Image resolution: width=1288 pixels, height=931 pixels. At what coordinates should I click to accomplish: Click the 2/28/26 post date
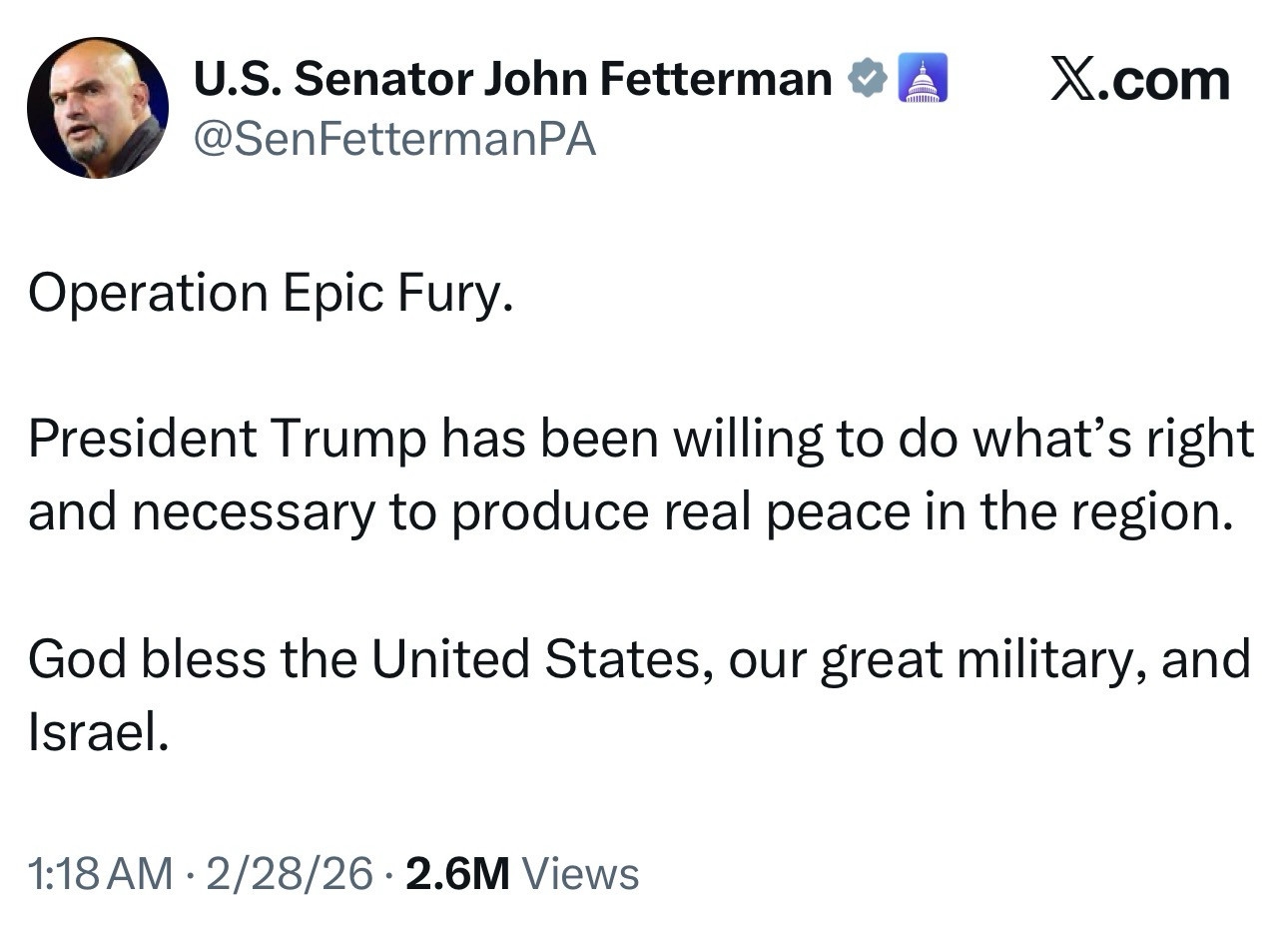288,874
